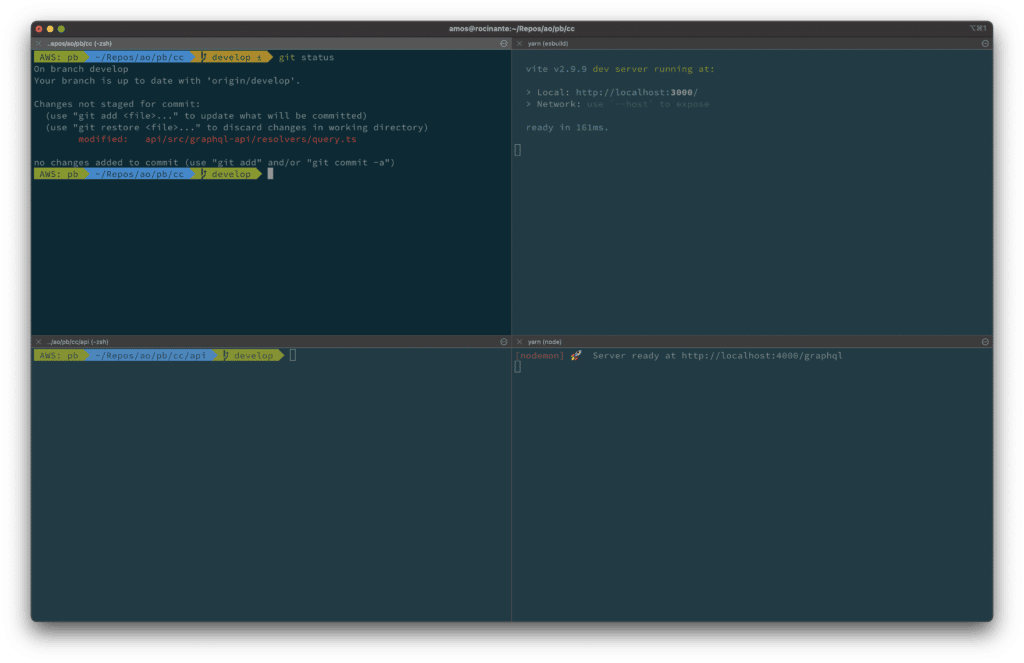Select the git branch glyph beside develop
This screenshot has height=663, width=1024.
(203, 57)
